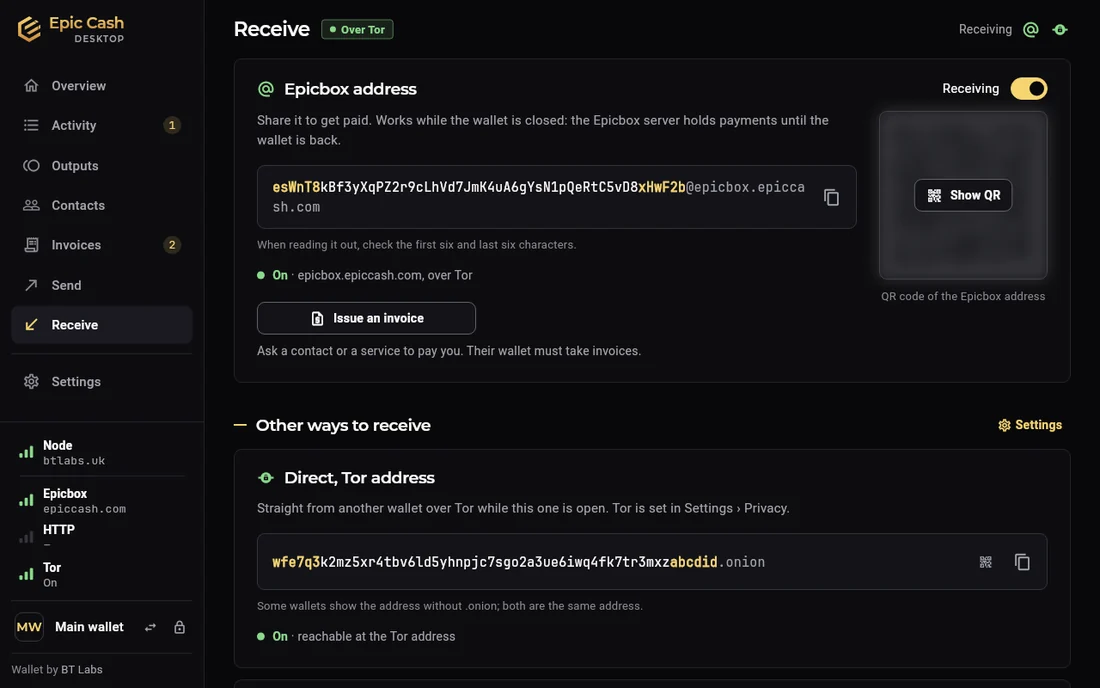Issue an invoice

click(366, 318)
